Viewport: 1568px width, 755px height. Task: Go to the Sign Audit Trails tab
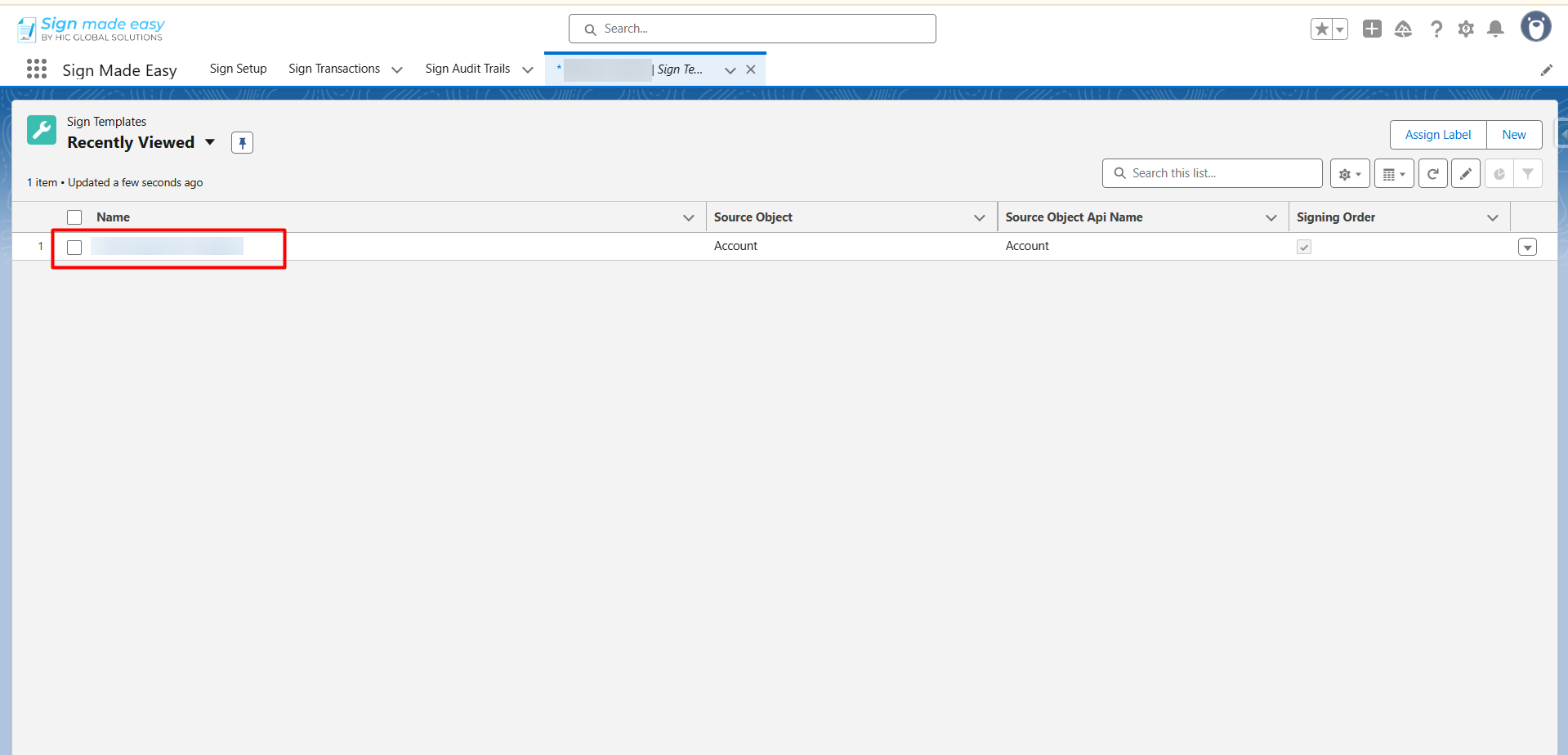click(467, 69)
